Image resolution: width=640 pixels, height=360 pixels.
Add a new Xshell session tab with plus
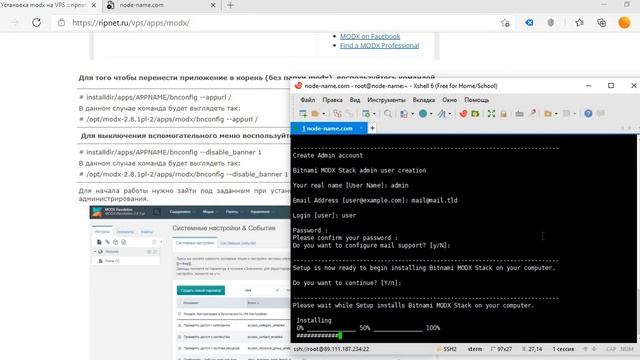point(372,128)
